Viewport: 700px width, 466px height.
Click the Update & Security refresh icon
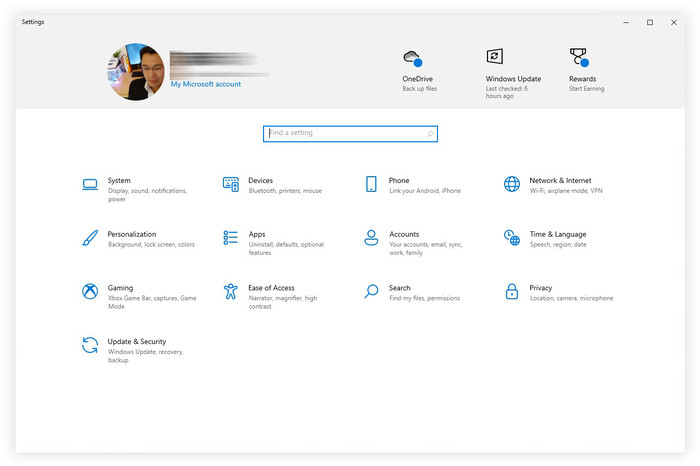90,346
